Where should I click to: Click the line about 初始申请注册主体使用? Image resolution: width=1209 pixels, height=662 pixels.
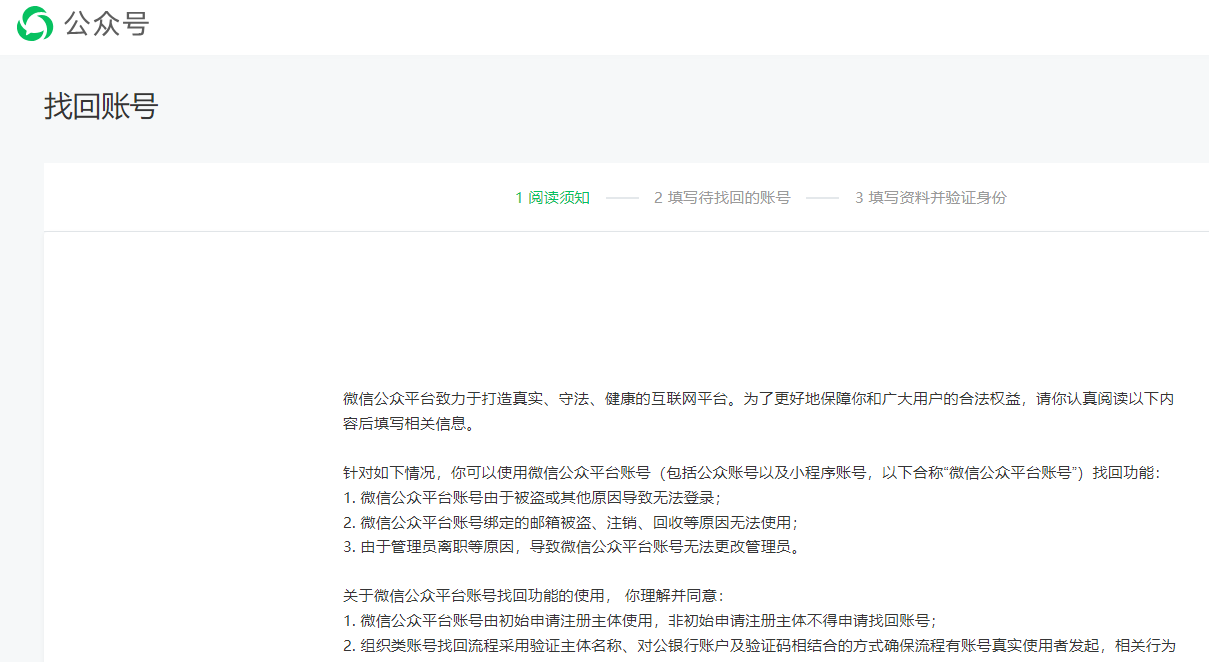click(x=639, y=620)
